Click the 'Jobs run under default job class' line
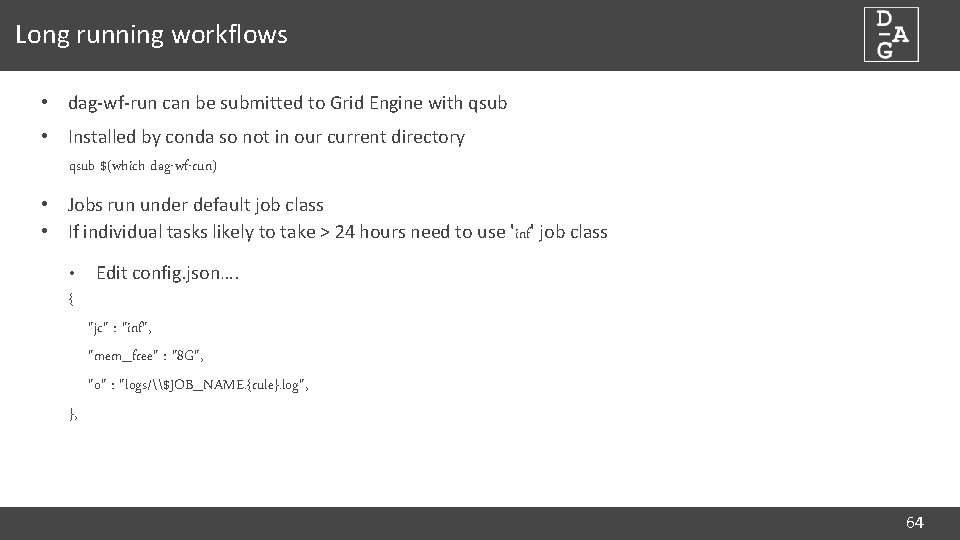This screenshot has width=960, height=540. [x=195, y=205]
